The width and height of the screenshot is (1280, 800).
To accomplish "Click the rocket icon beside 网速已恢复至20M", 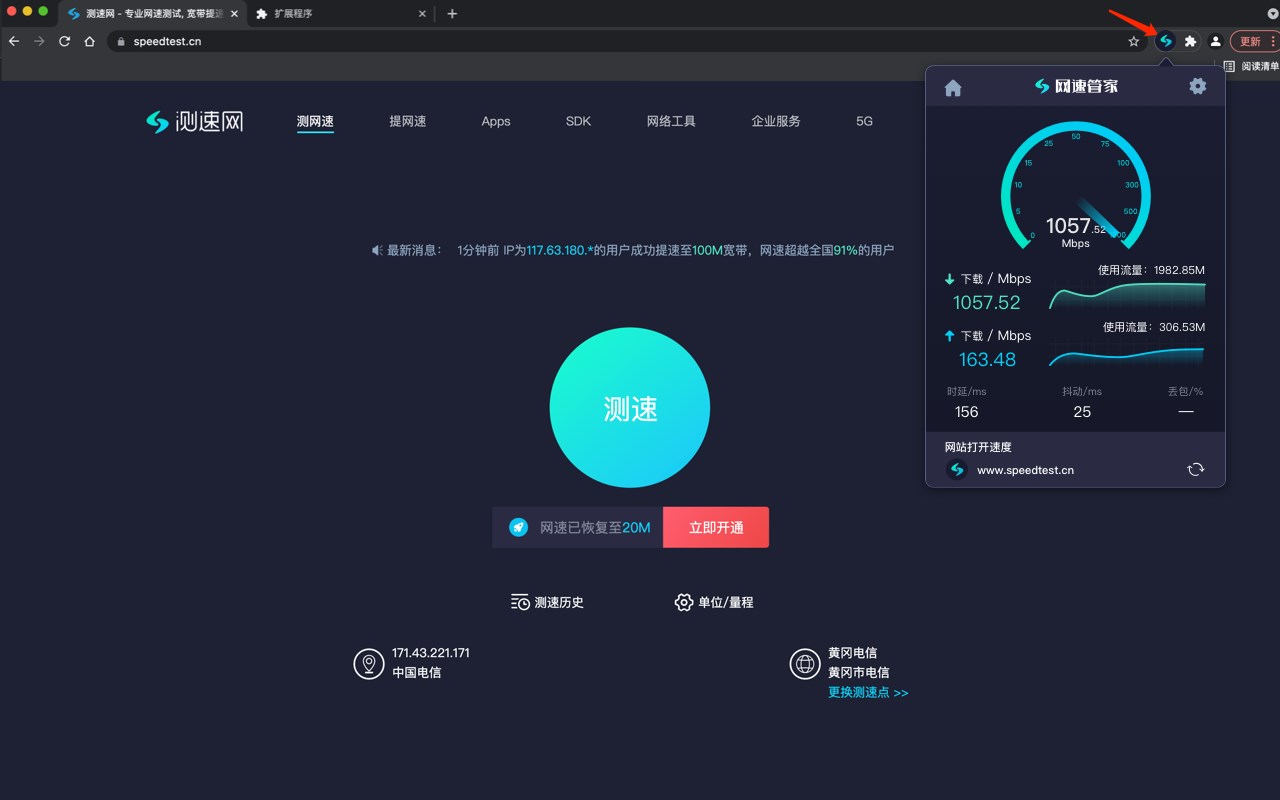I will [x=518, y=527].
